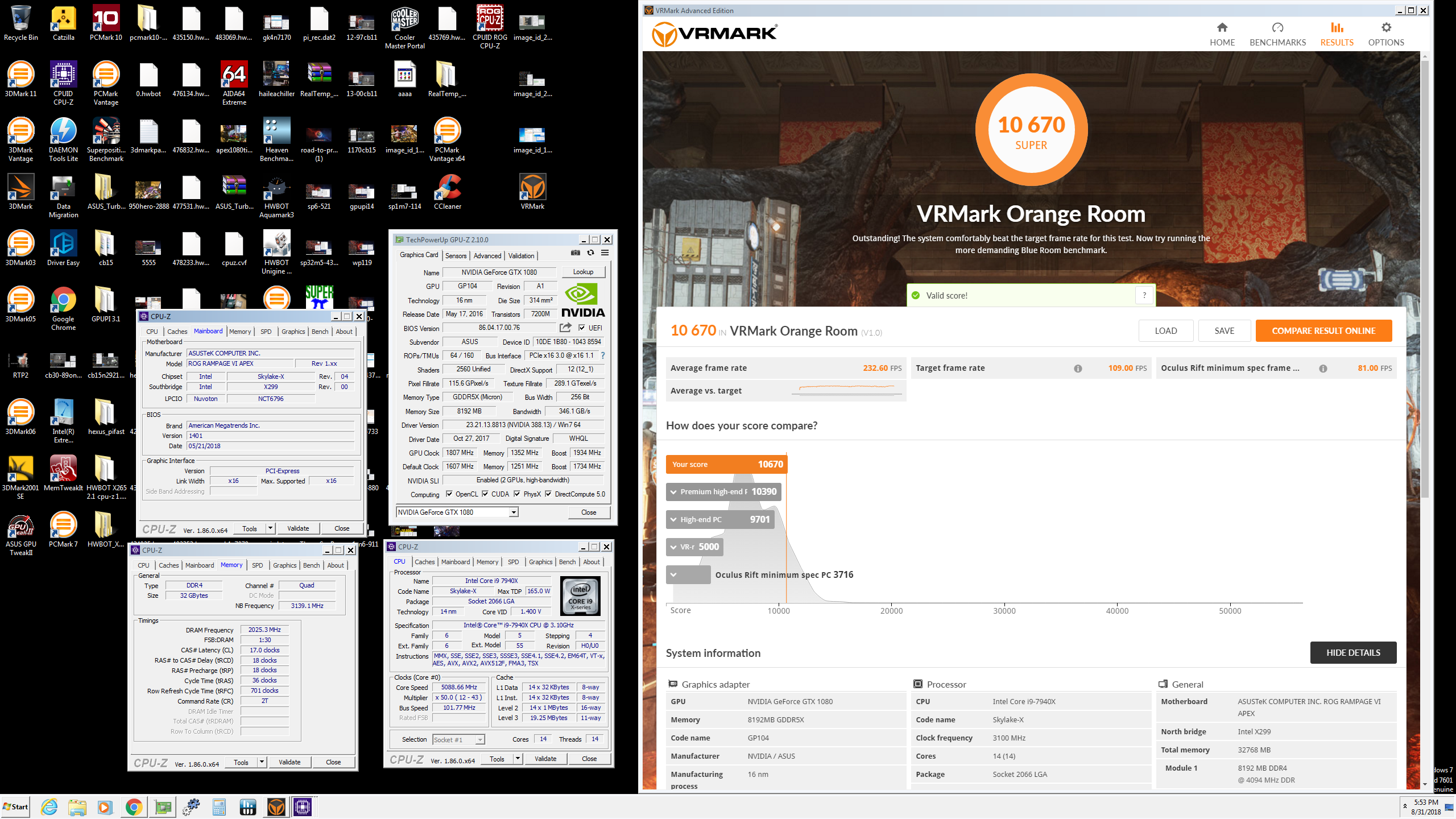1456x819 pixels.
Task: Open Driver Easy desktop icon
Action: [64, 249]
